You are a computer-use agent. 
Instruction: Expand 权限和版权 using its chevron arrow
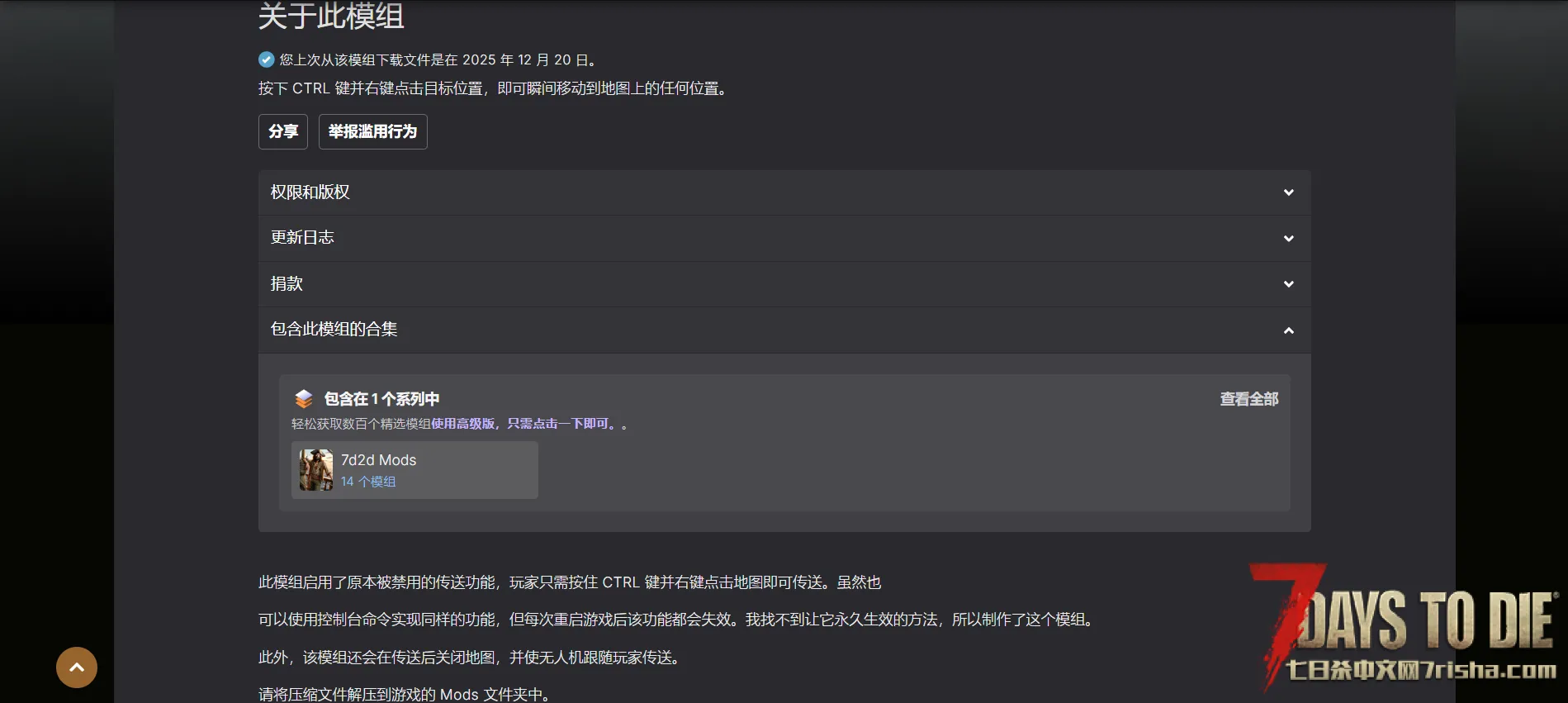coord(1288,192)
